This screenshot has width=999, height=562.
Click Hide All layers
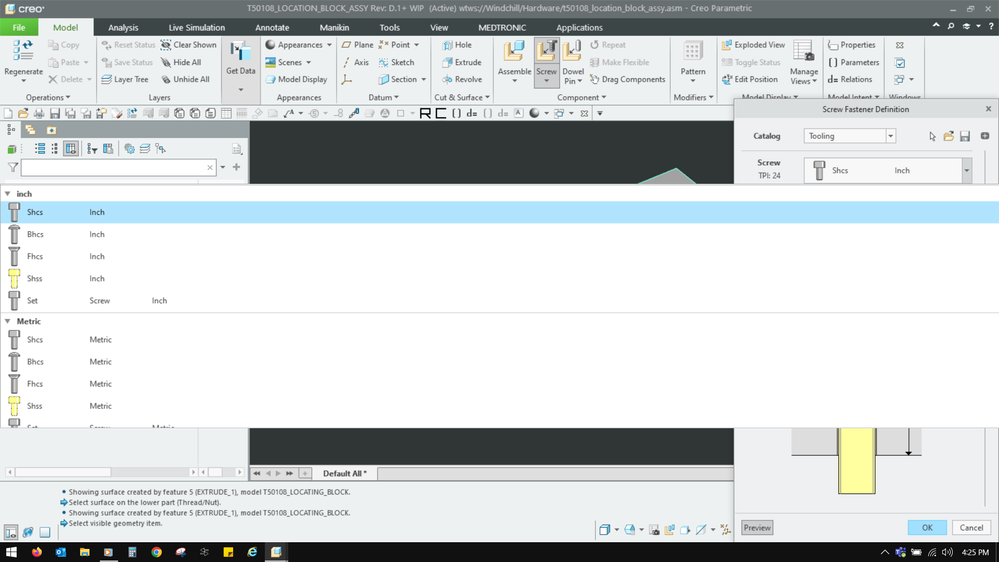tap(181, 62)
